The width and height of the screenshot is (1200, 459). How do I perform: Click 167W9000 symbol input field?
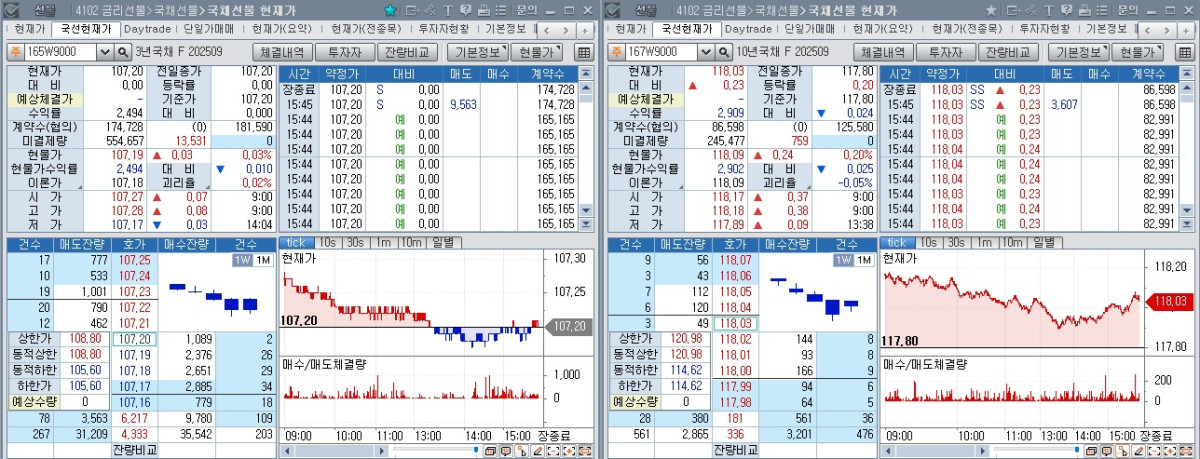662,51
